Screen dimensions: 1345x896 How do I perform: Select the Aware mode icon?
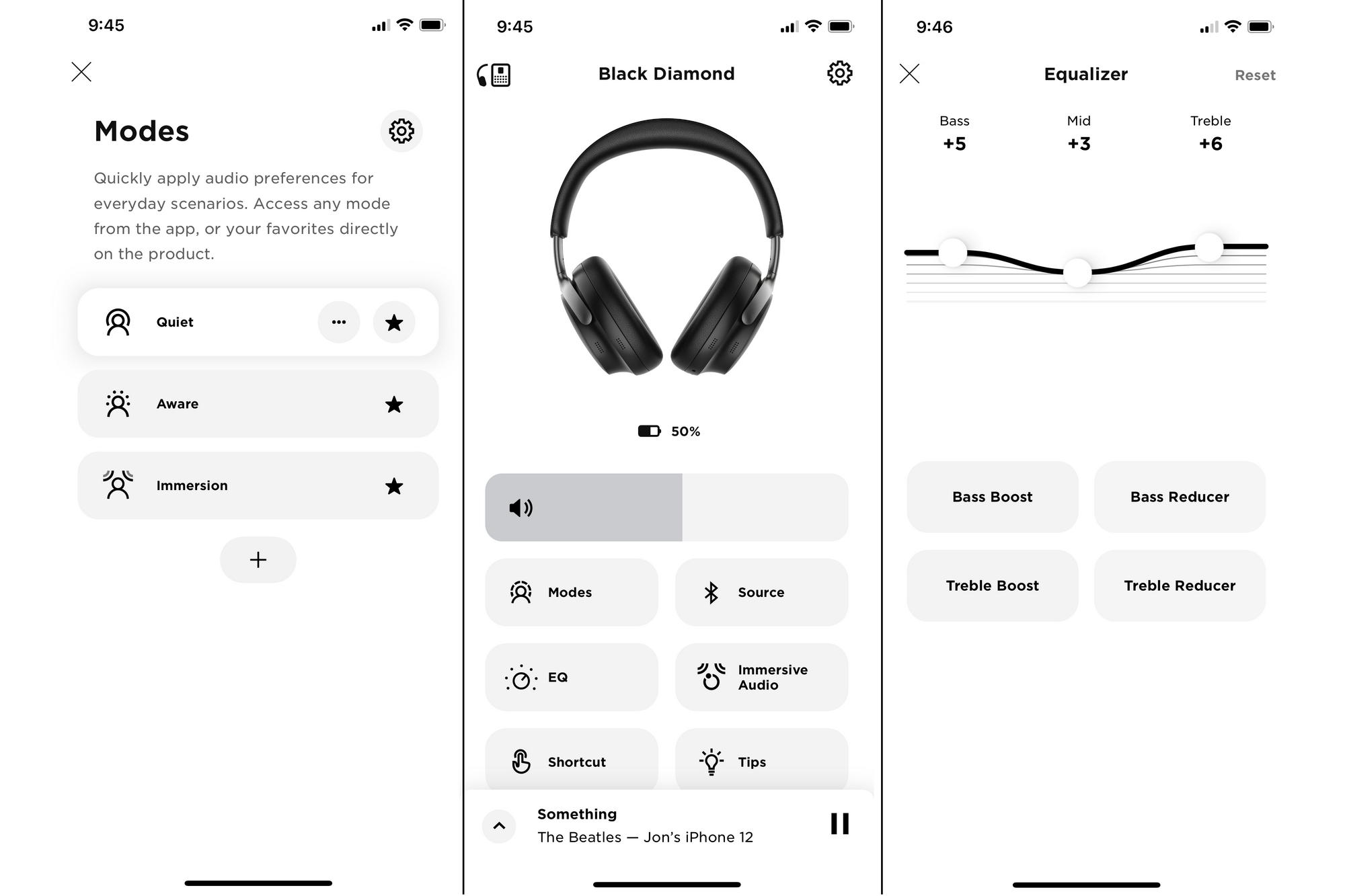[117, 403]
